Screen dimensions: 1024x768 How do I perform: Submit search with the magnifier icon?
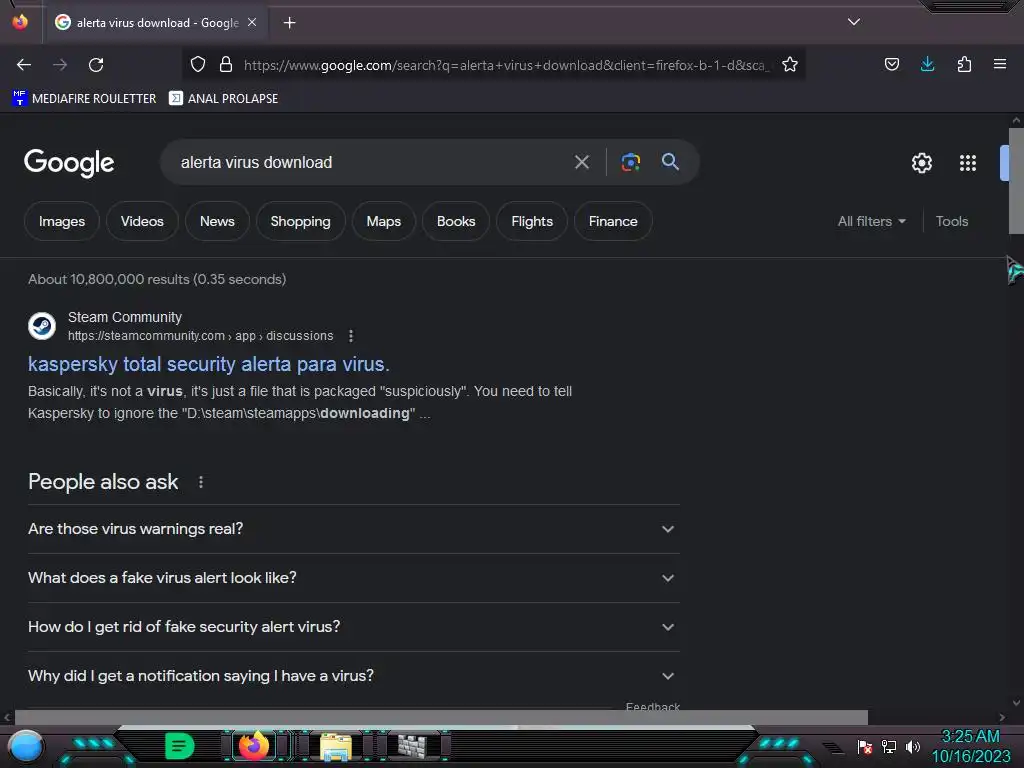tap(670, 161)
